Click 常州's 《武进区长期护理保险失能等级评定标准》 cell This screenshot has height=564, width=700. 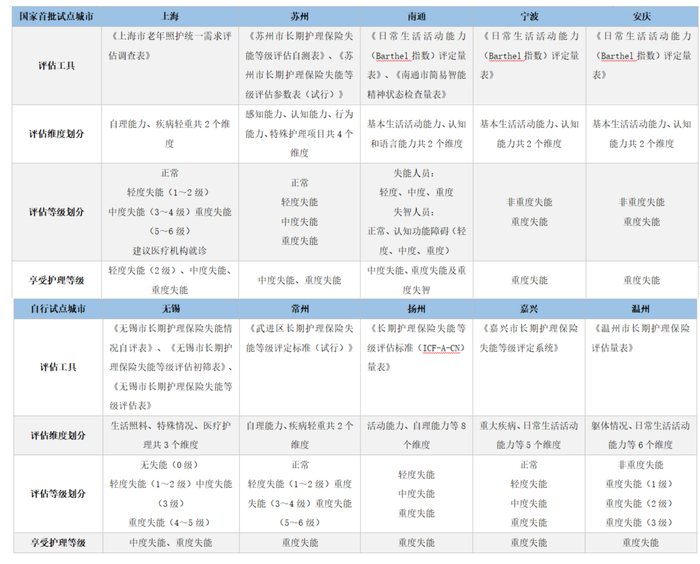(x=300, y=367)
